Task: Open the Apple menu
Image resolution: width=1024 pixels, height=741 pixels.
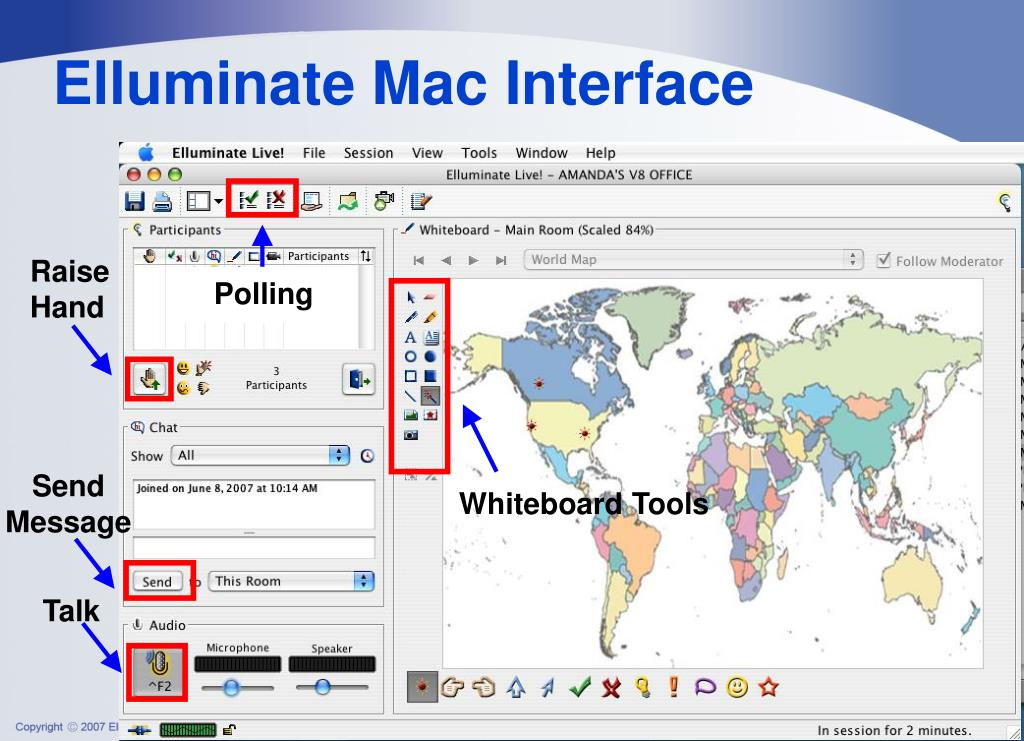Action: click(146, 153)
